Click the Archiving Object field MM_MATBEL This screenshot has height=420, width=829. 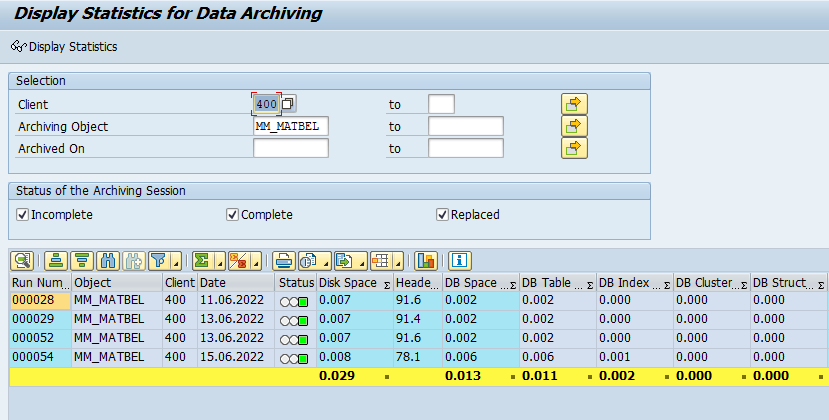[291, 126]
